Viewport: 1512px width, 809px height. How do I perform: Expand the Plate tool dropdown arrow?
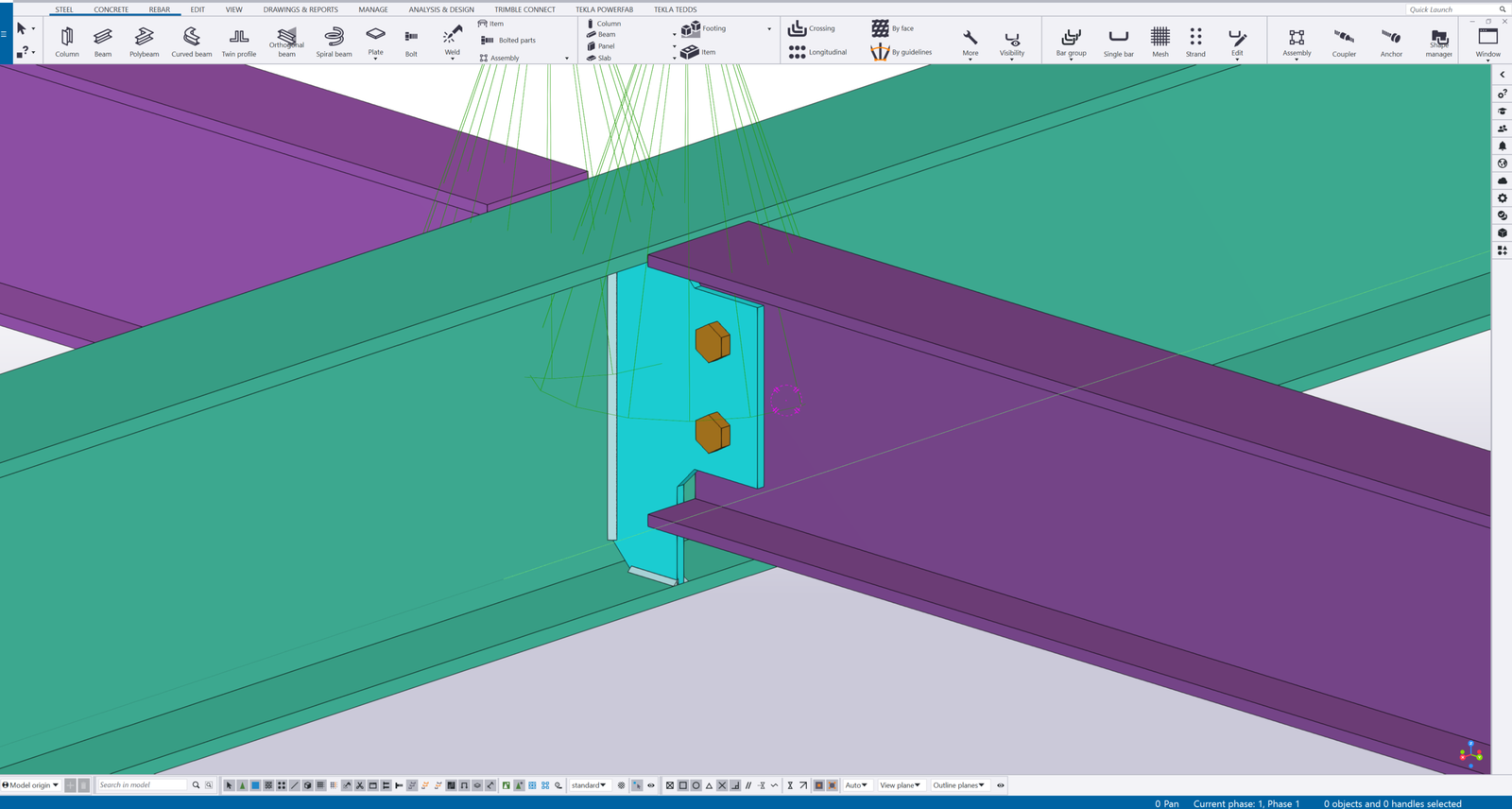click(x=375, y=59)
